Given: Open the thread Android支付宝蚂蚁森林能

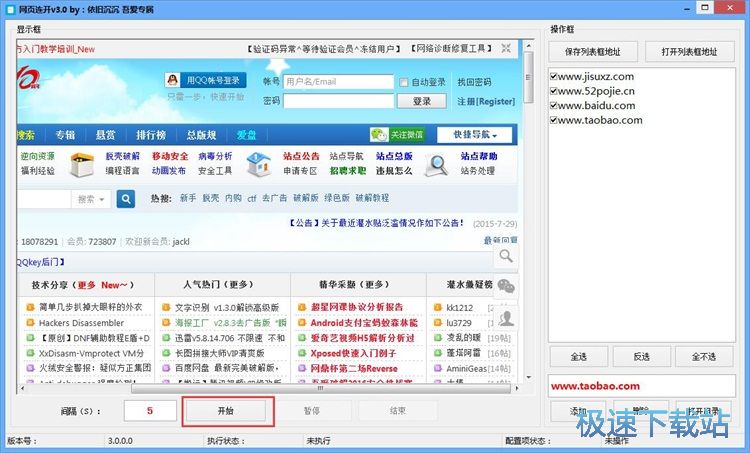Looking at the screenshot, I should pos(364,323).
